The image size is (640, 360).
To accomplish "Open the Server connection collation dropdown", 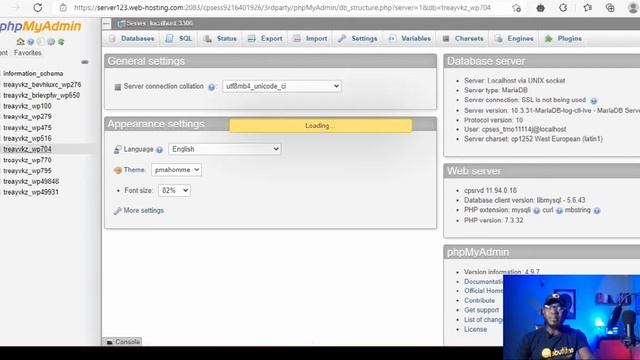I will (282, 86).
